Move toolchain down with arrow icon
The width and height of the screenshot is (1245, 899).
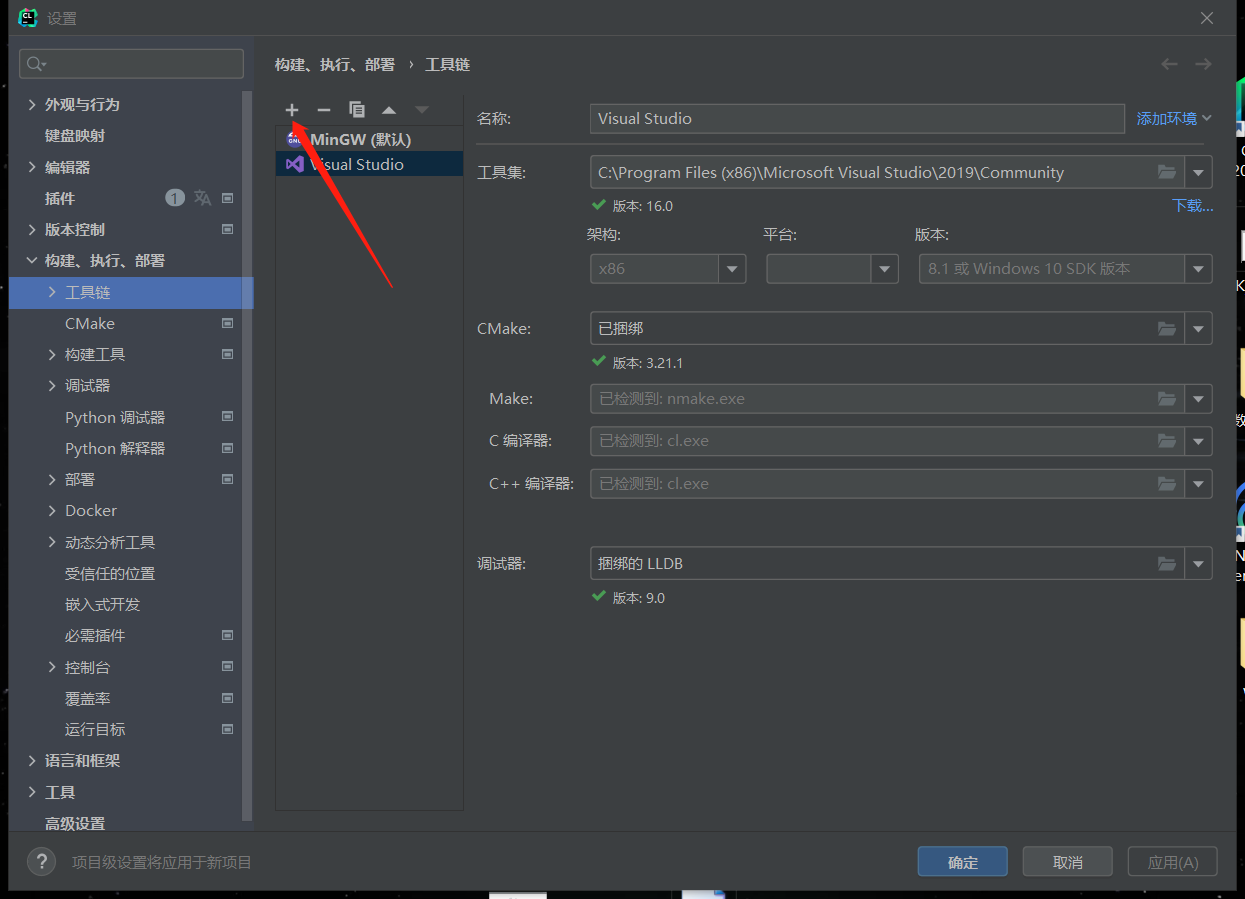pos(422,110)
